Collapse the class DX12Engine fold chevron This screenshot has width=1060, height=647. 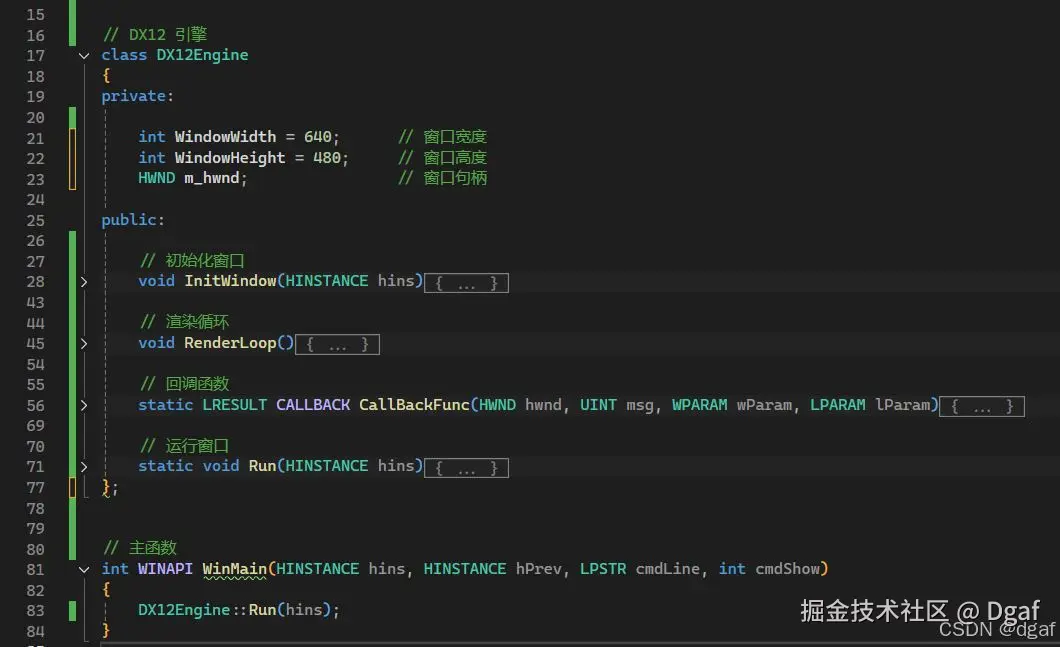[x=84, y=55]
